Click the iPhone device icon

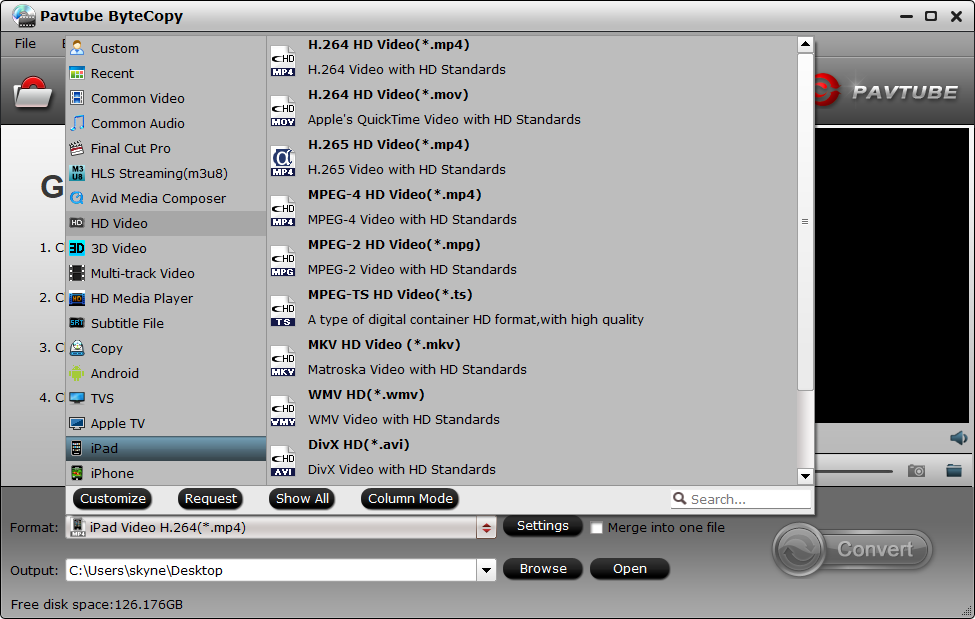coord(77,473)
